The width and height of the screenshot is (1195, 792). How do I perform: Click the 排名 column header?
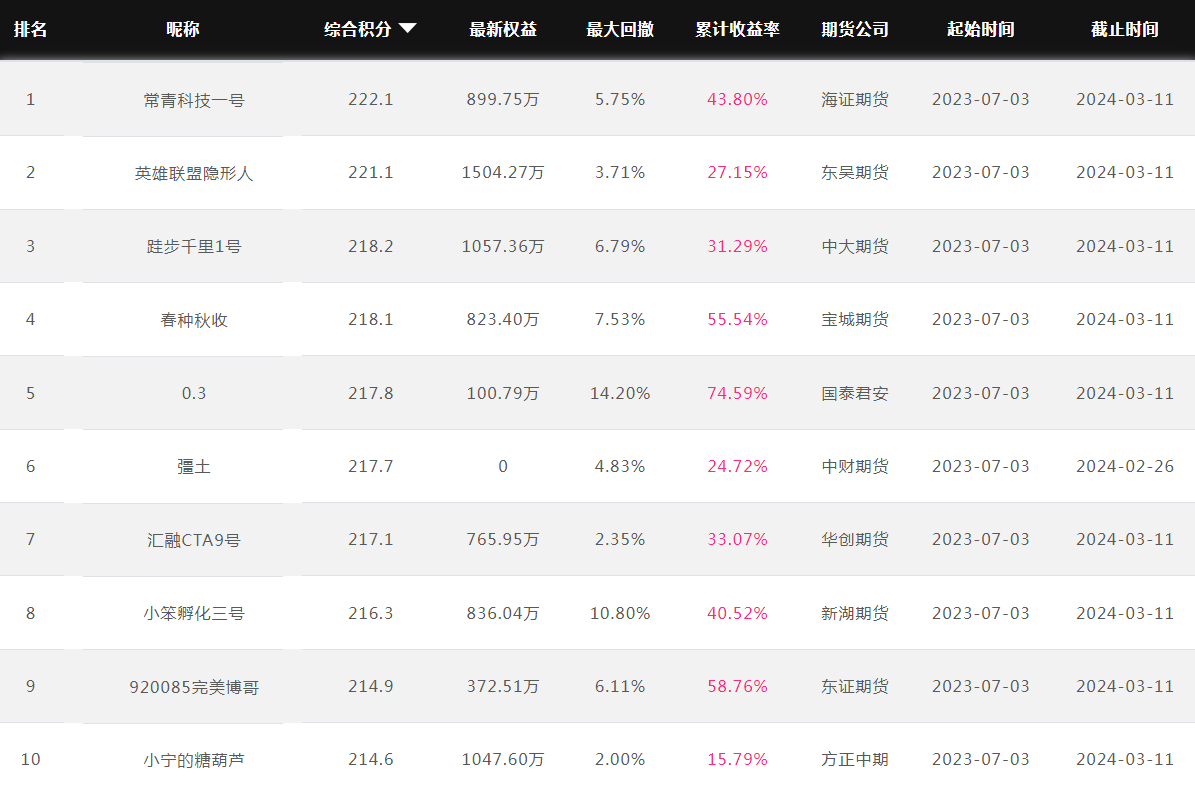coord(30,29)
